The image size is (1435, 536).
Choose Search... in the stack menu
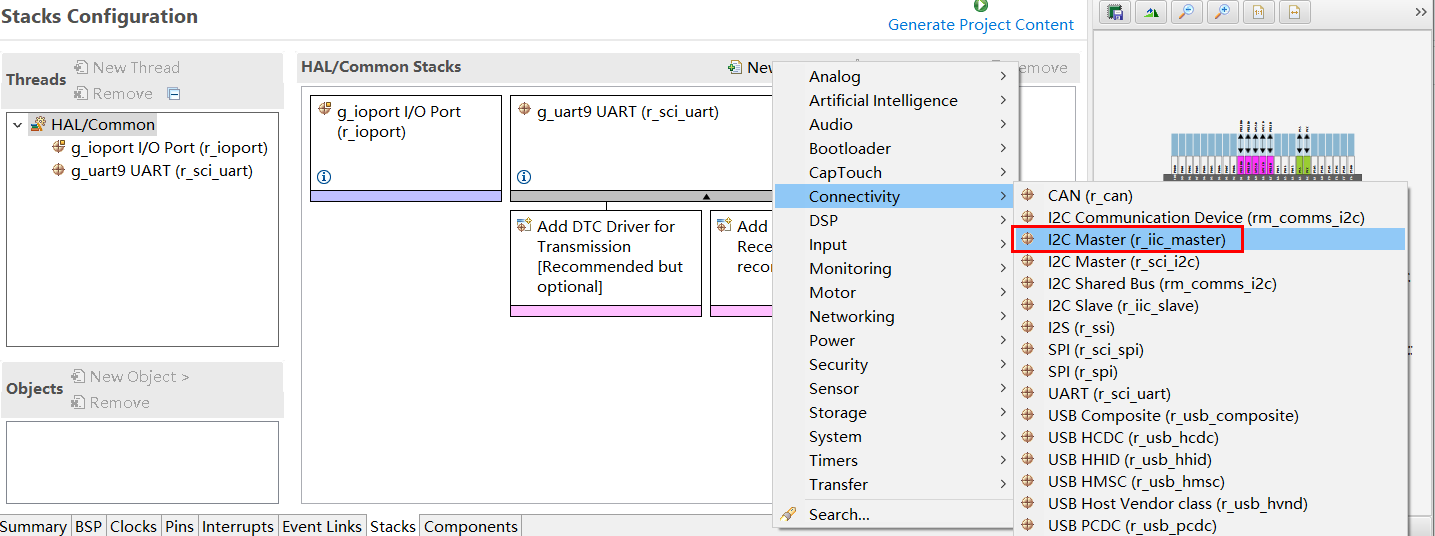tap(896, 514)
